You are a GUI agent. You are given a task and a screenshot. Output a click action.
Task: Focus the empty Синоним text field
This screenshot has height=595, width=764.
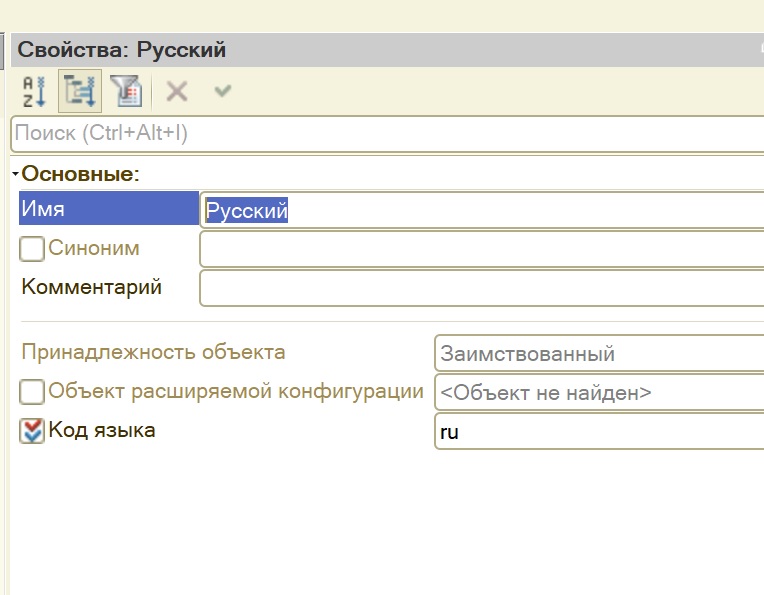click(x=482, y=249)
